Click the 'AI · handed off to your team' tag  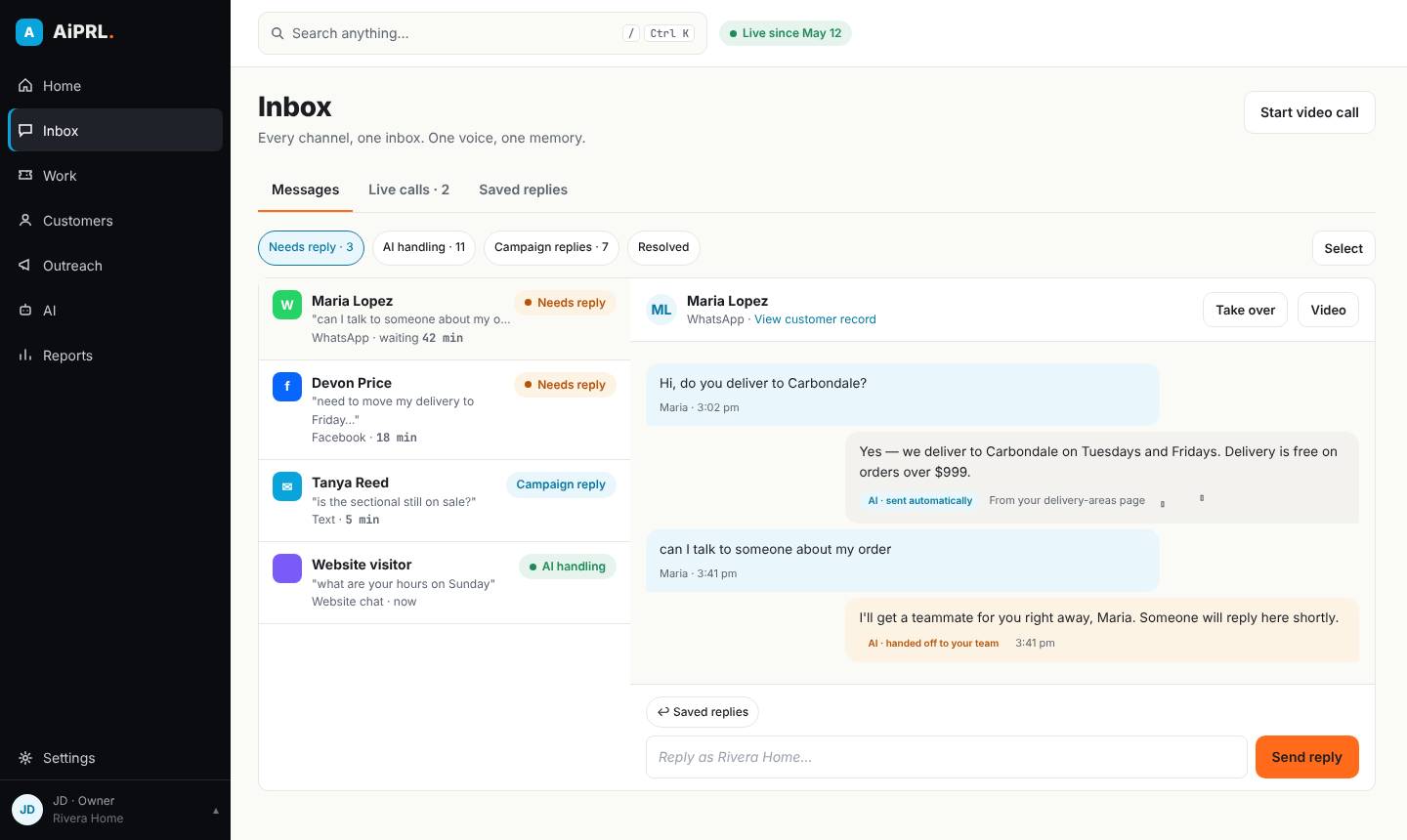933,644
